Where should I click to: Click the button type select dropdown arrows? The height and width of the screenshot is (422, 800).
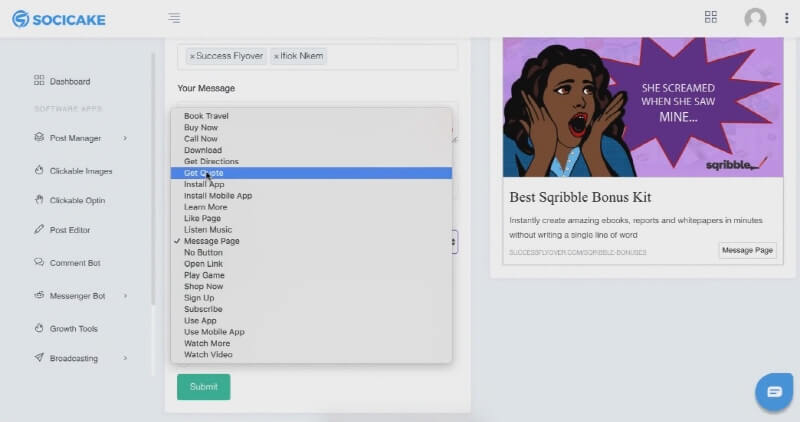click(453, 242)
